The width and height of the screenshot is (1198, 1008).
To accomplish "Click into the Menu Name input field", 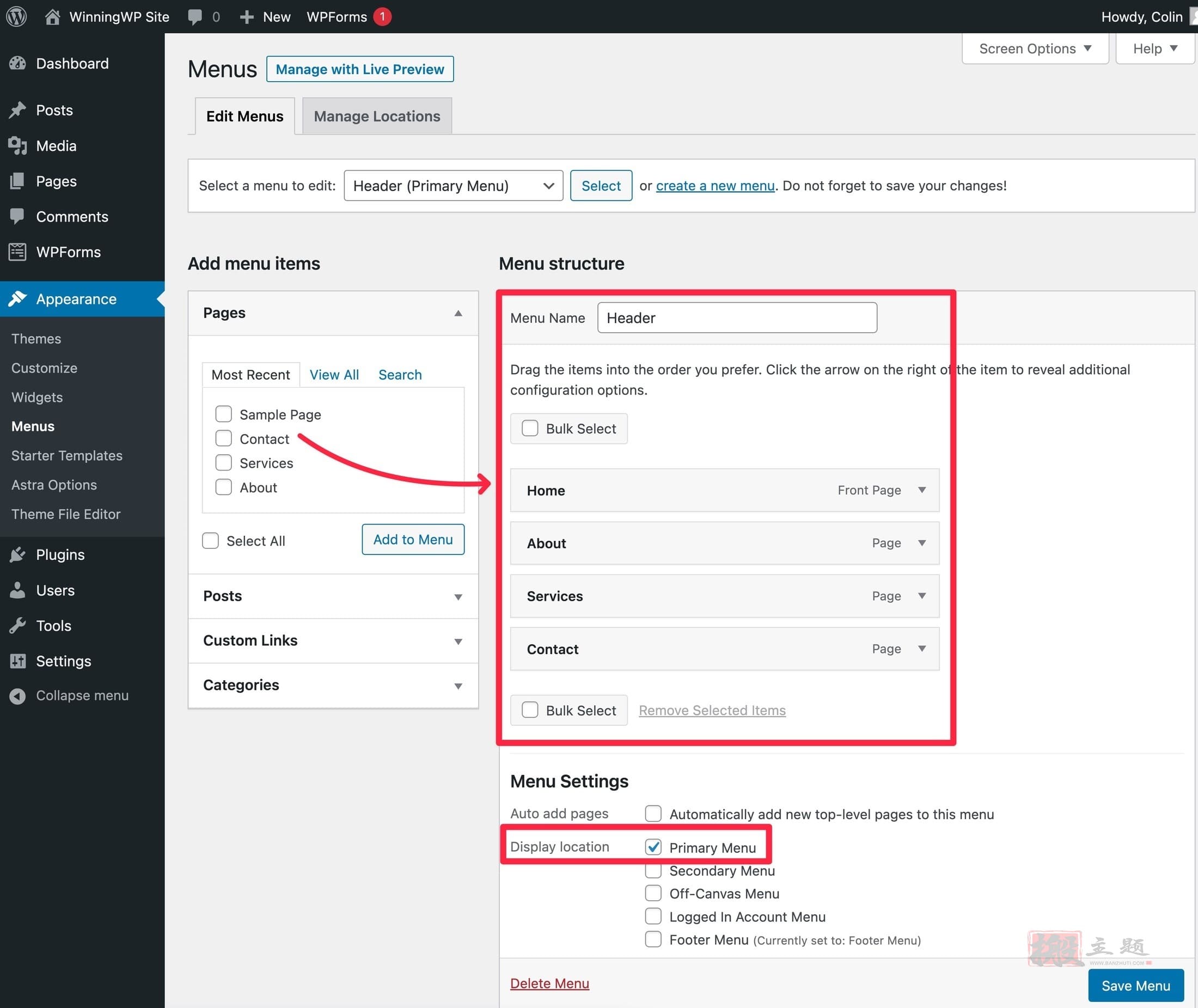I will coord(737,317).
